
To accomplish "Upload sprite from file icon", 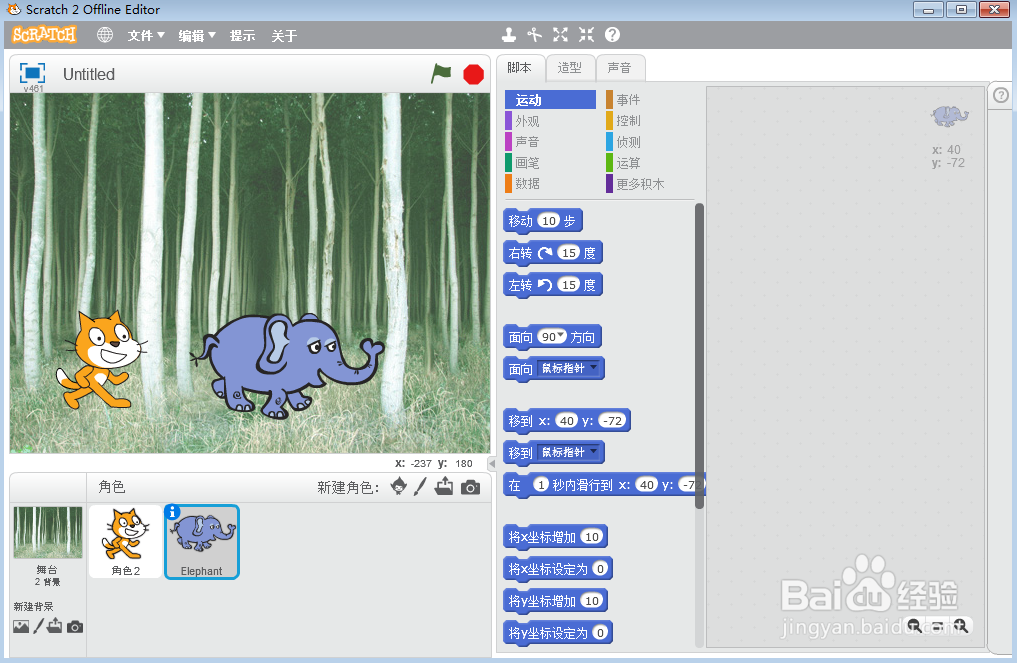I will click(444, 486).
